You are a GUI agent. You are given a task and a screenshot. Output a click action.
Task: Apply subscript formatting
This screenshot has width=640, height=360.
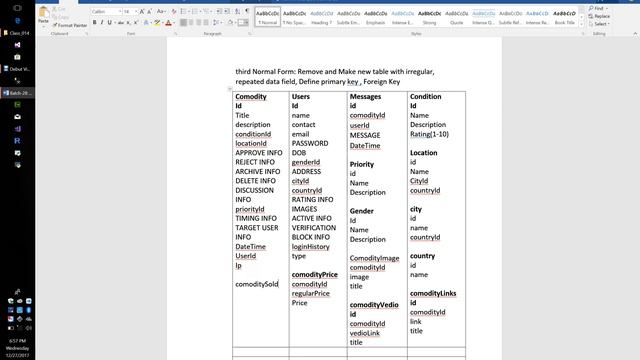[x=129, y=23]
